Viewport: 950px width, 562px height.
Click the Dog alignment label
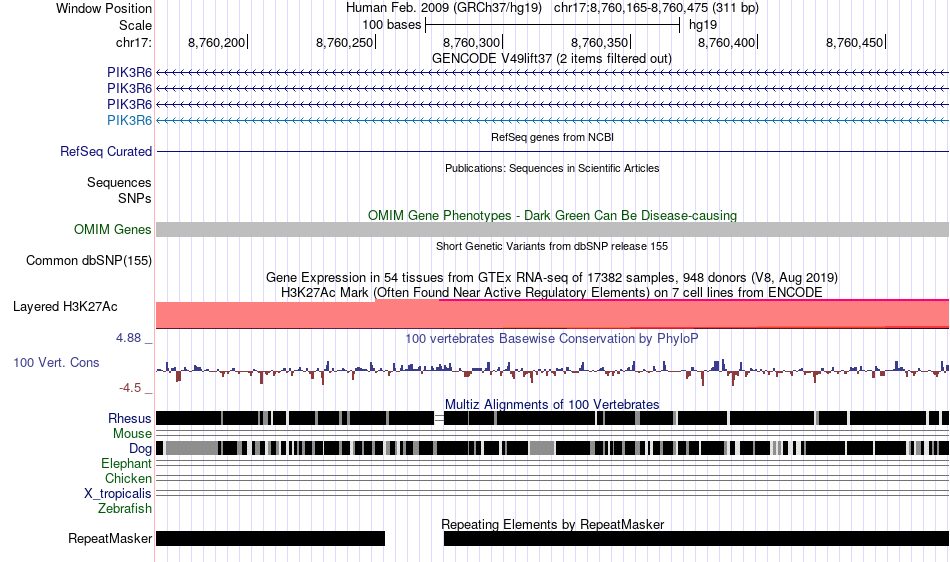140,449
